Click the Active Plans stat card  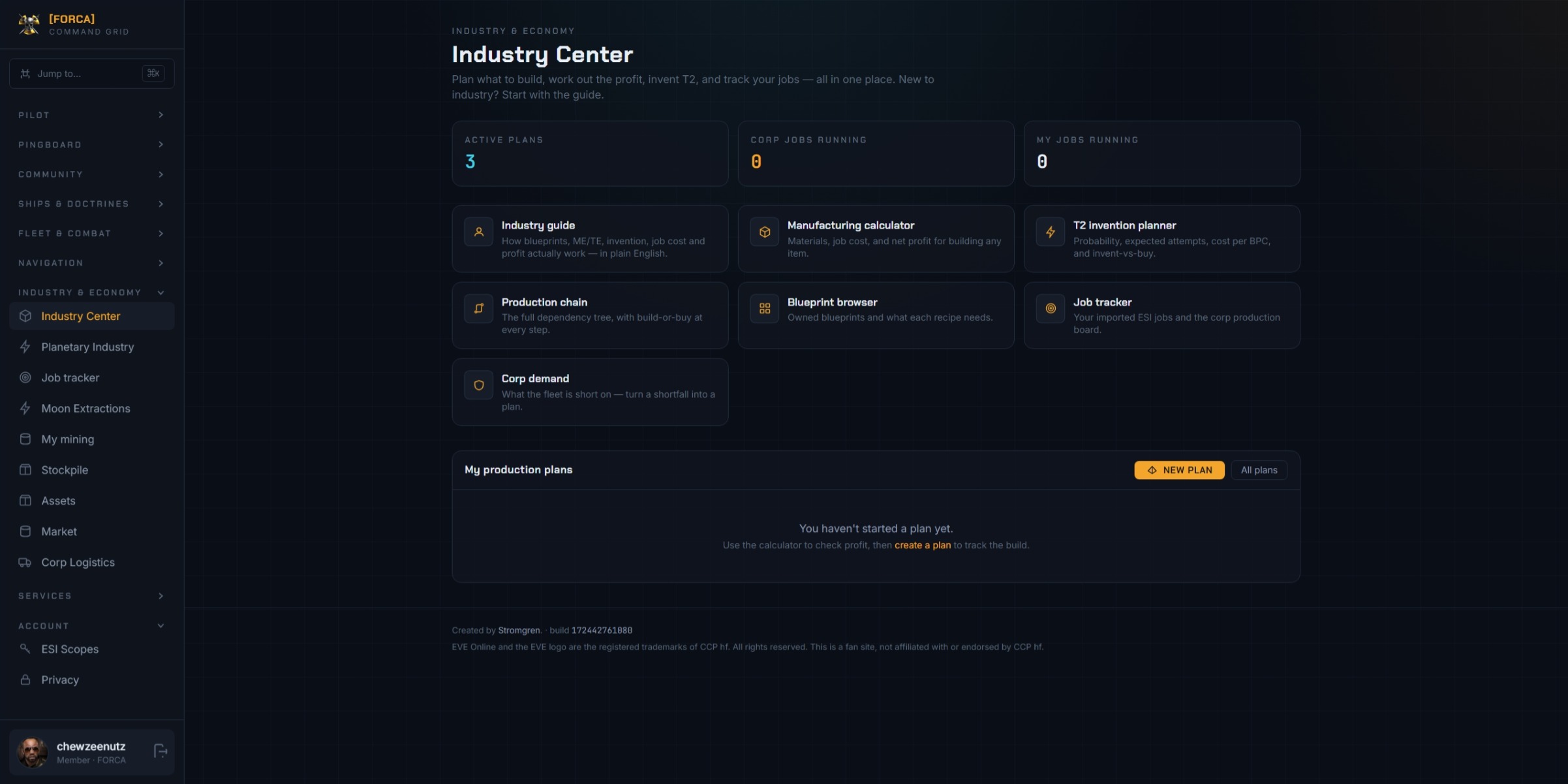click(x=590, y=153)
